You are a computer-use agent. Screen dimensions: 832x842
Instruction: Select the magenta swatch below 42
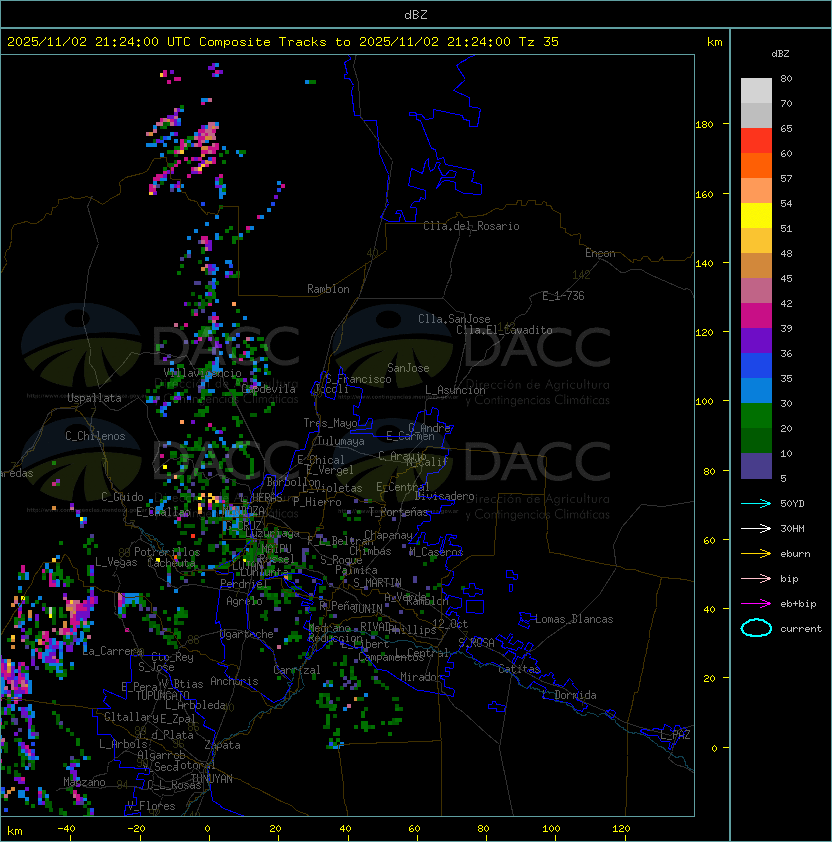point(756,316)
